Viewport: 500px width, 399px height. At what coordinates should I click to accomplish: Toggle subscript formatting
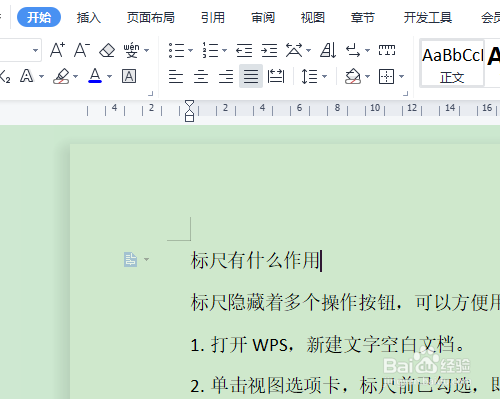[x=5, y=77]
